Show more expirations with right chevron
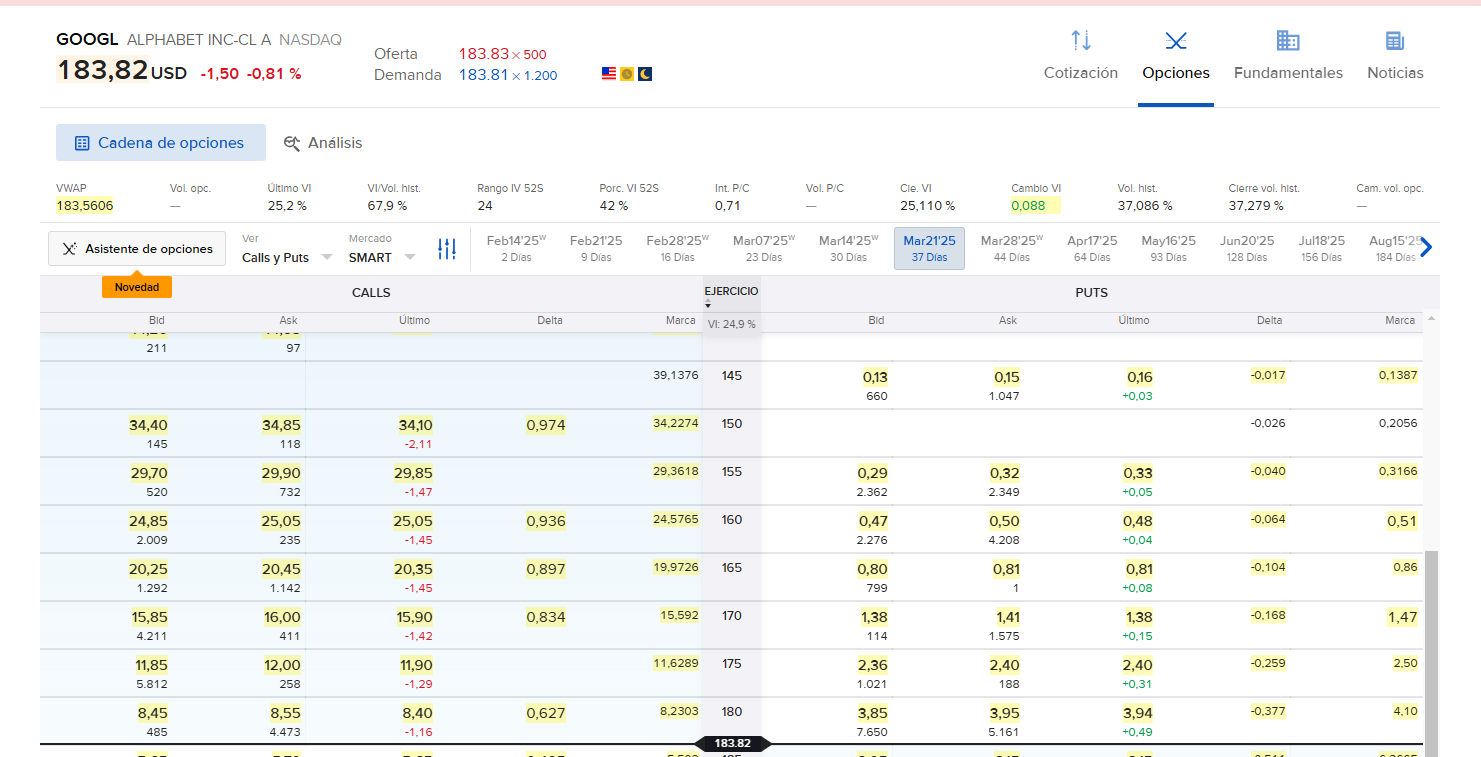The height and width of the screenshot is (757, 1481). (1426, 248)
